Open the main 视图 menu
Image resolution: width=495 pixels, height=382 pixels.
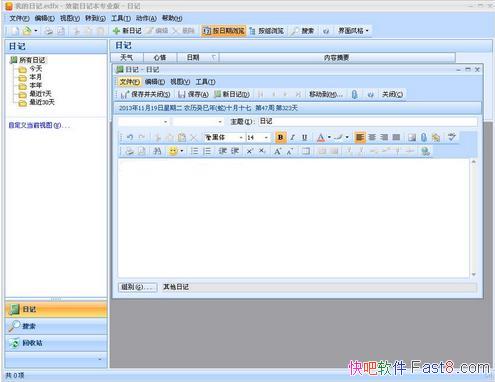pyautogui.click(x=70, y=18)
